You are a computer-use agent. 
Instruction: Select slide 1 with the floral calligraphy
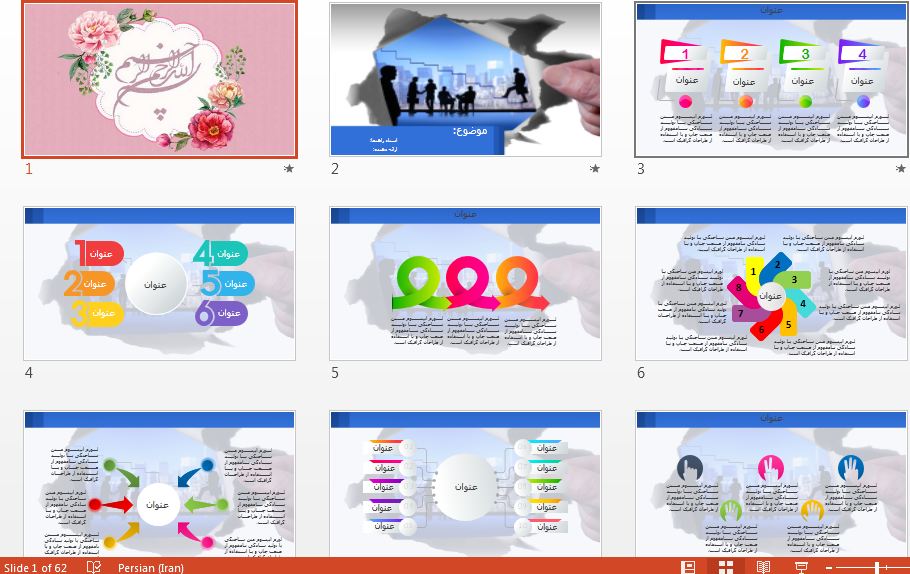click(160, 79)
